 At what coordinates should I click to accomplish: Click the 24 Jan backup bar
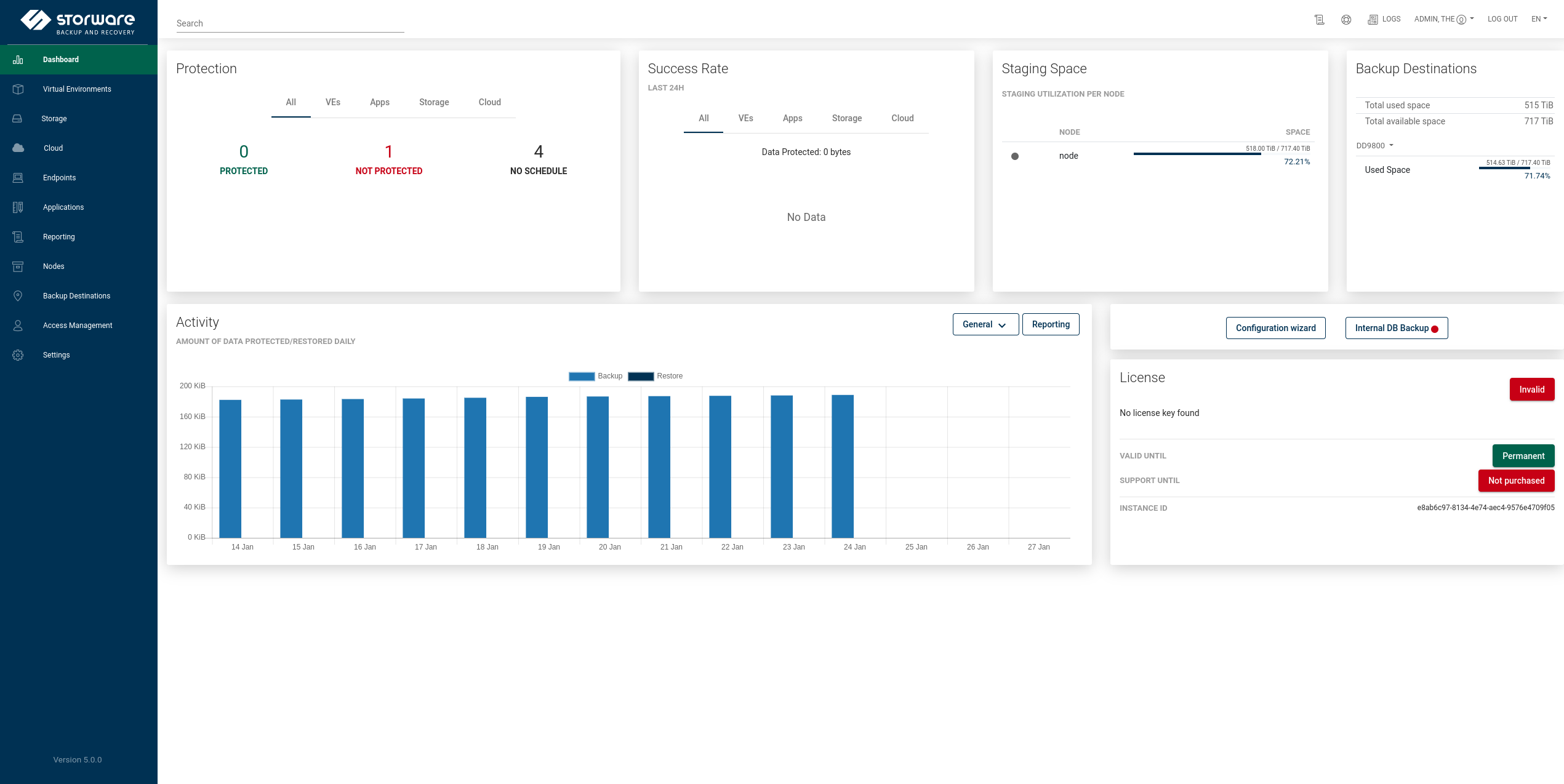(x=843, y=466)
